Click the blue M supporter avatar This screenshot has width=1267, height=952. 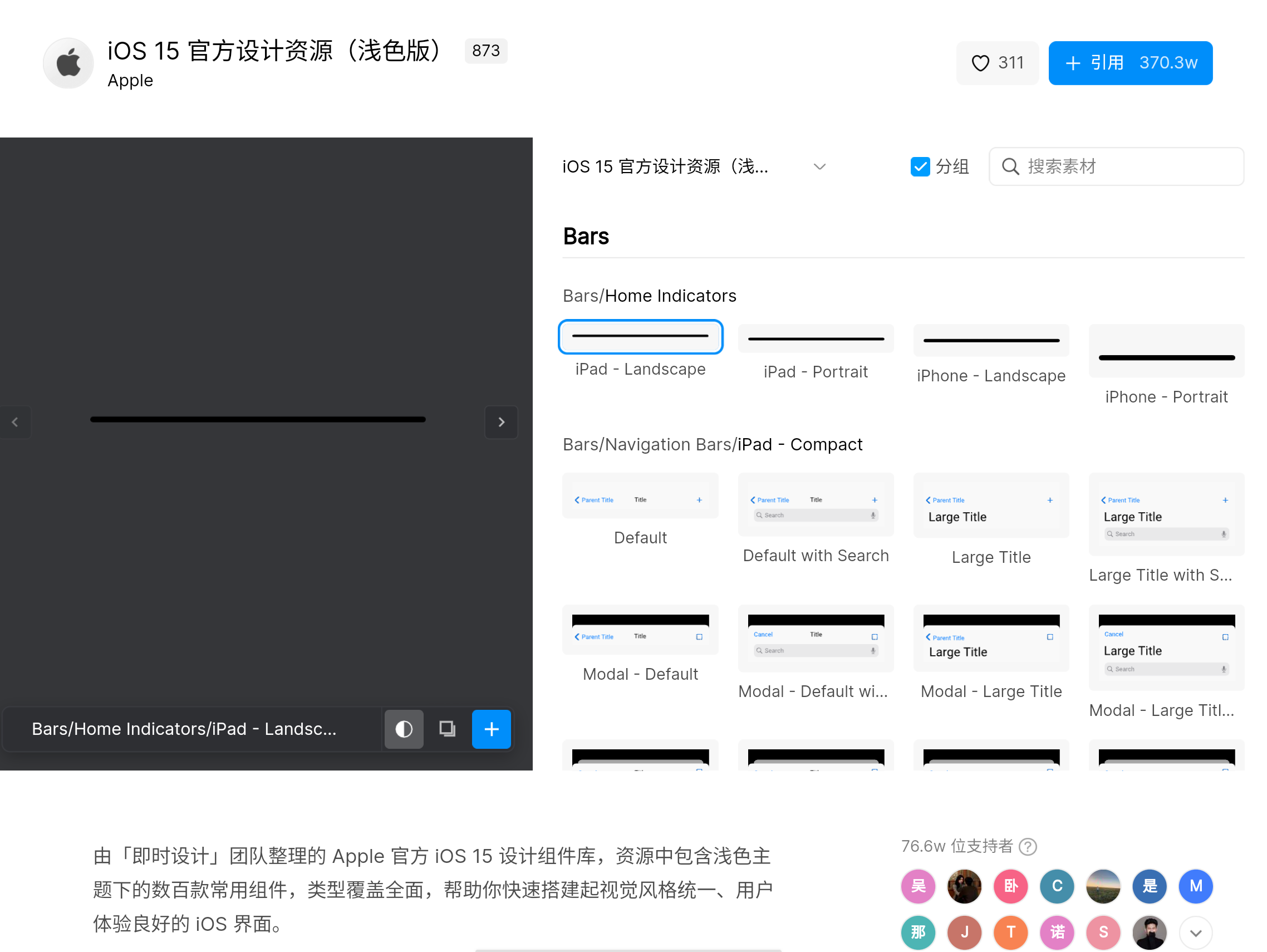coord(1196,886)
